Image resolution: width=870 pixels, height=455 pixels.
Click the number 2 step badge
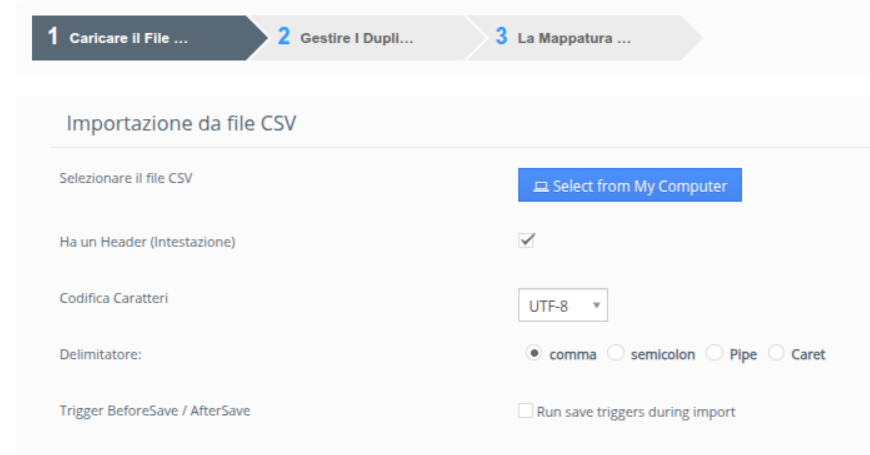pos(284,37)
